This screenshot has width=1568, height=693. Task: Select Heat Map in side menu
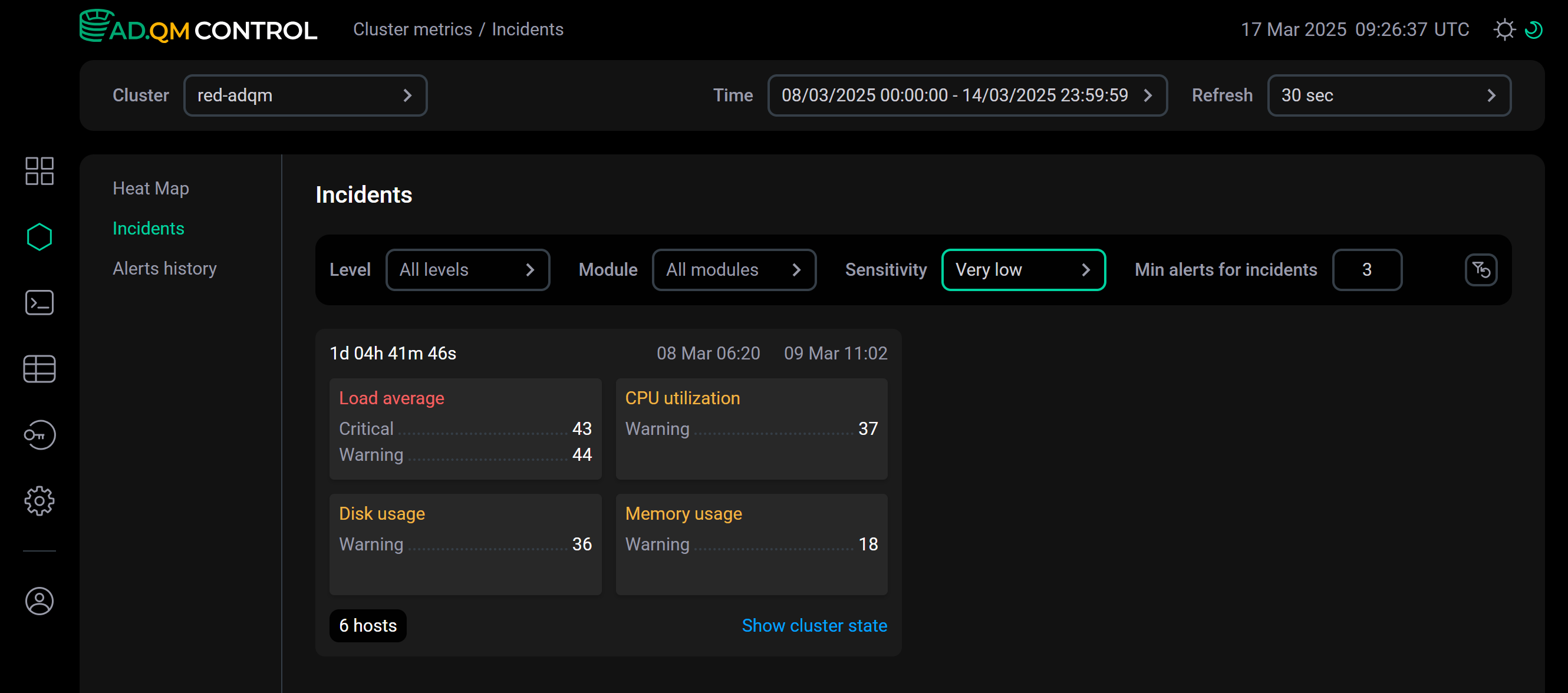[150, 189]
